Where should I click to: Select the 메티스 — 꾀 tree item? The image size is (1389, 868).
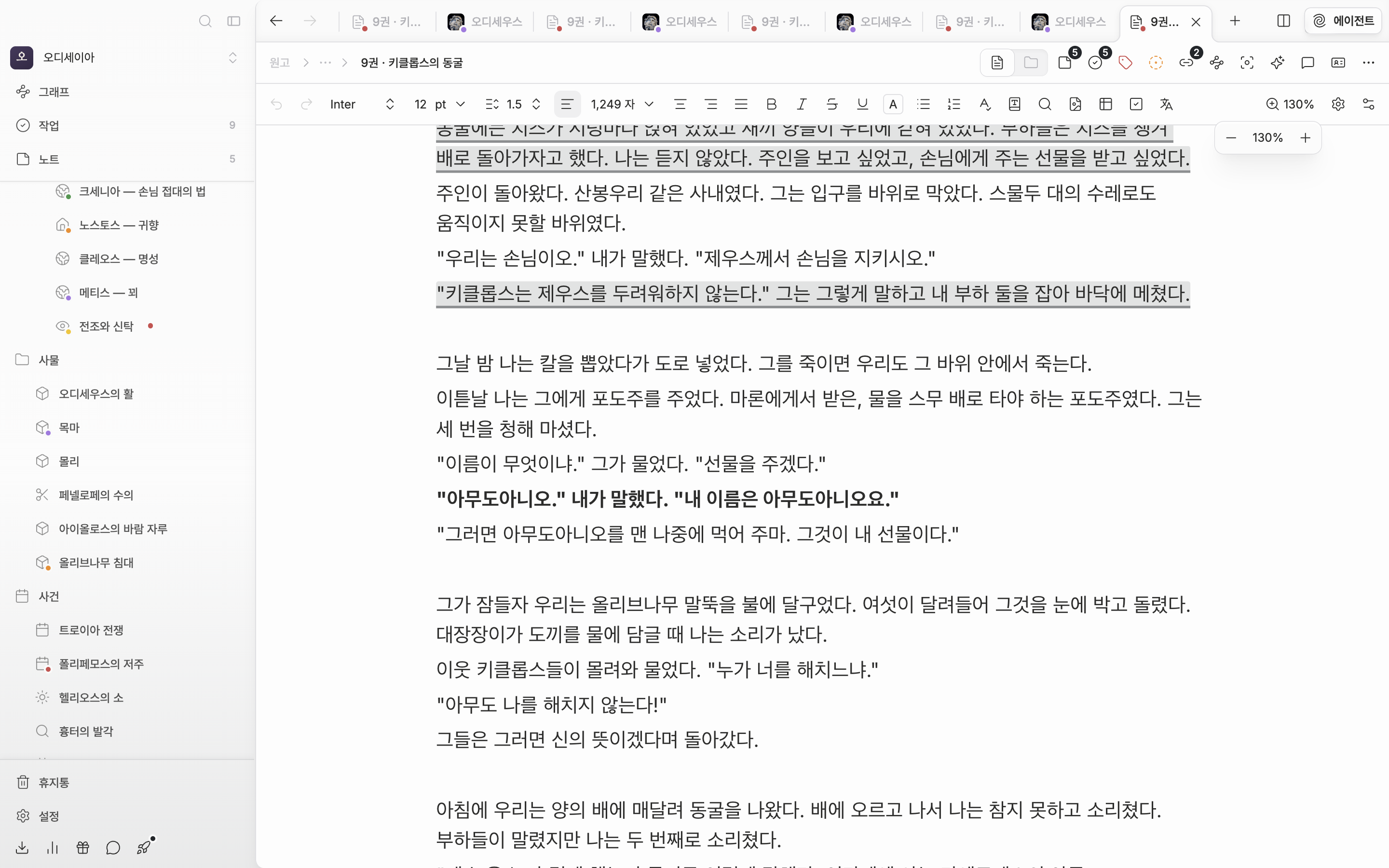point(127,293)
